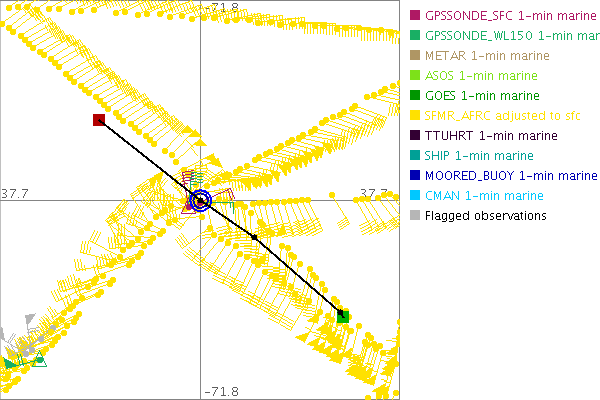Click the 37.7 latitude label at right
Screen dimensions: 600x400
coord(374,193)
